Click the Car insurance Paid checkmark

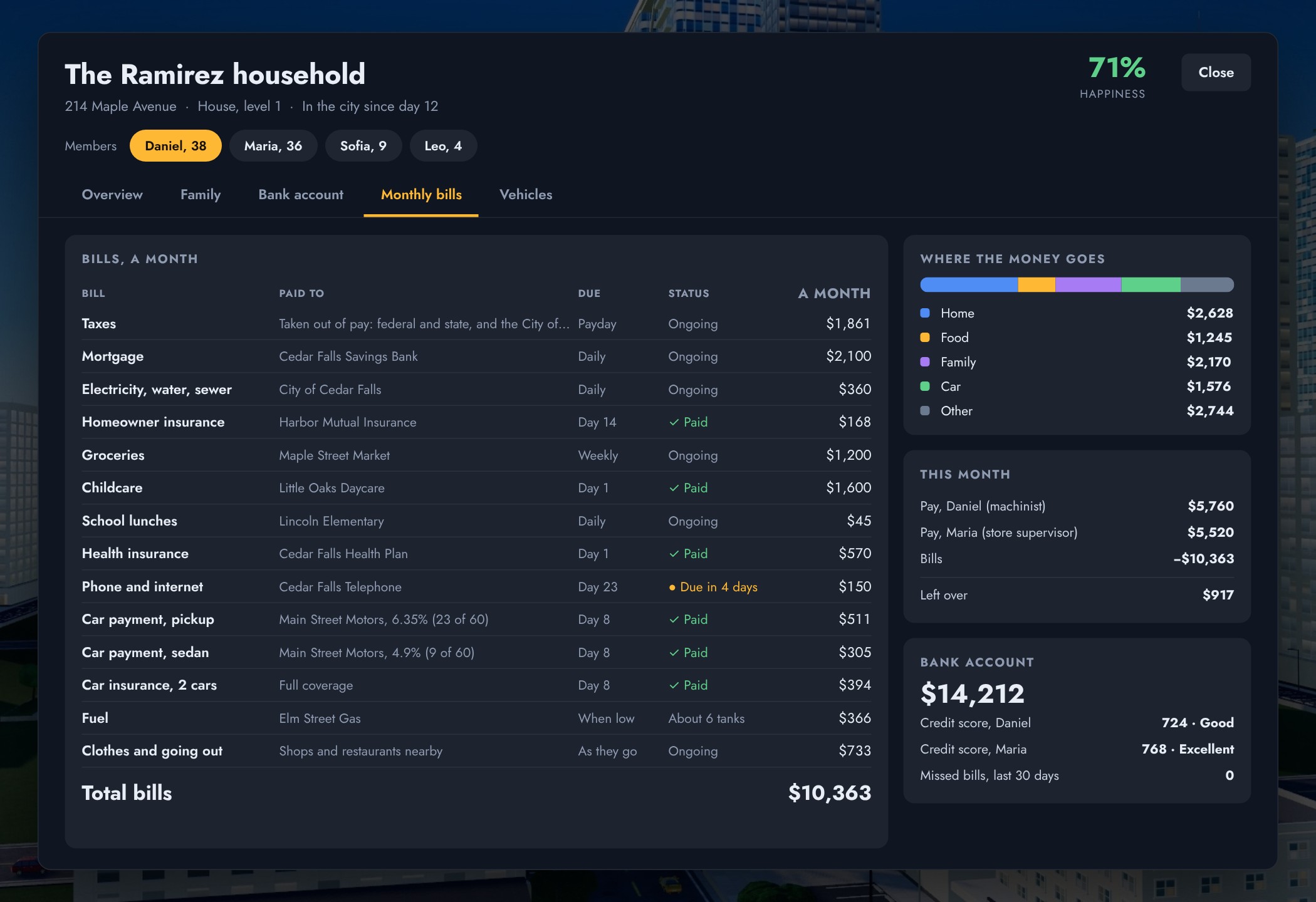point(674,685)
